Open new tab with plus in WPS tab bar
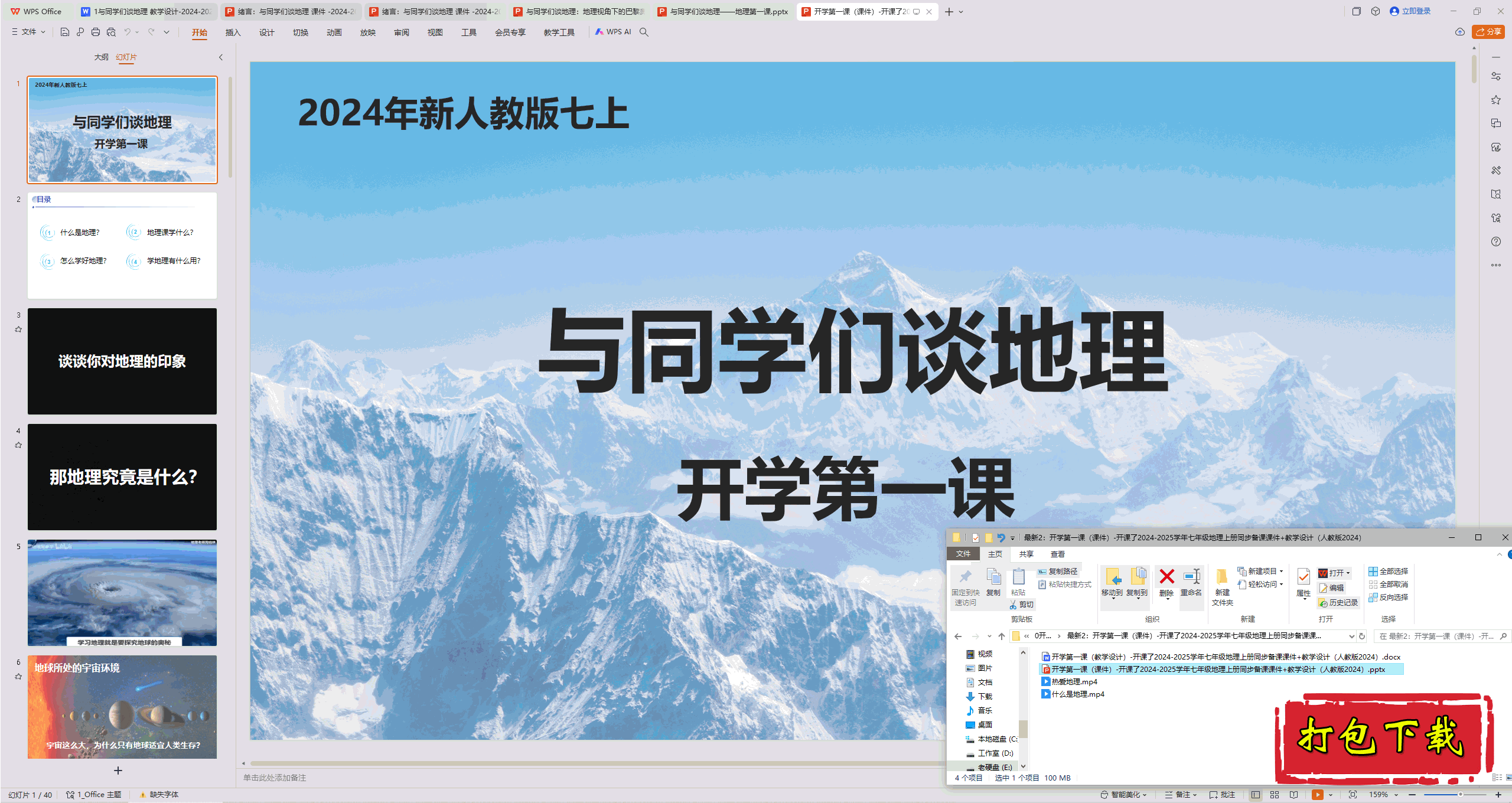 [949, 12]
